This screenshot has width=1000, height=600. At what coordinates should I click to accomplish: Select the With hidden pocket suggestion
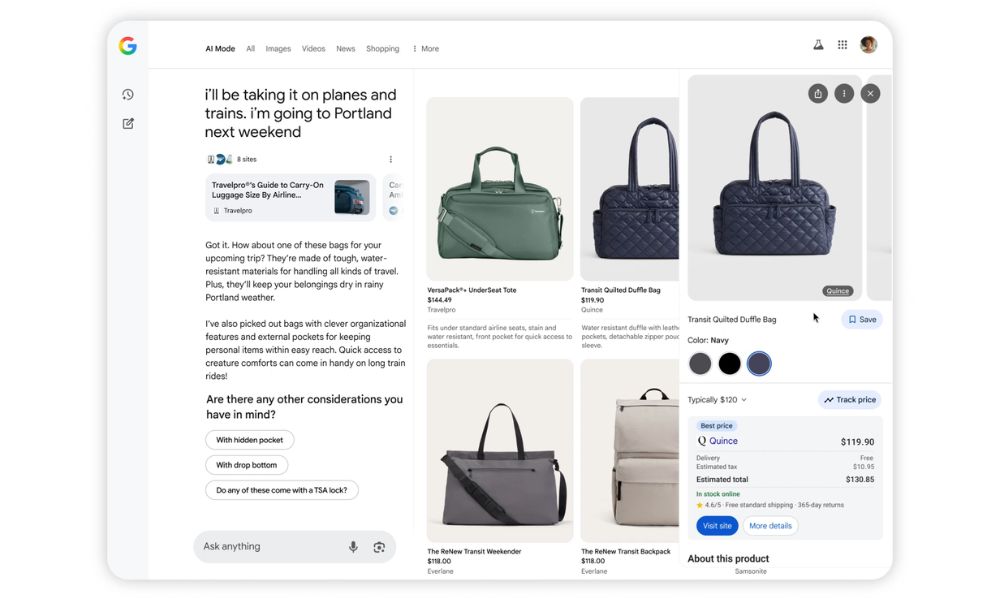click(x=249, y=440)
